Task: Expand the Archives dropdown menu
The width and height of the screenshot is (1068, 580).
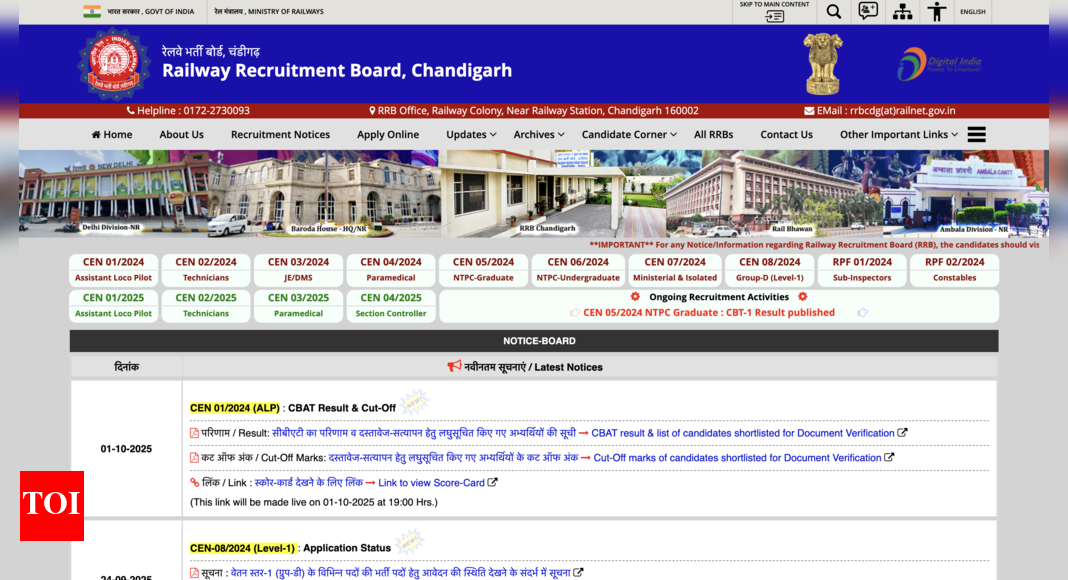Action: pos(539,135)
